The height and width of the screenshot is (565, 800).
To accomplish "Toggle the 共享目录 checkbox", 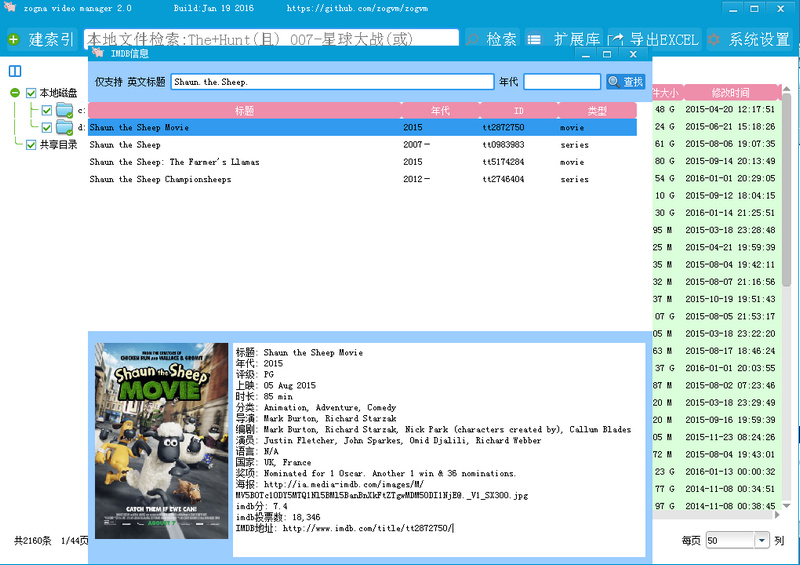I will click(x=31, y=145).
